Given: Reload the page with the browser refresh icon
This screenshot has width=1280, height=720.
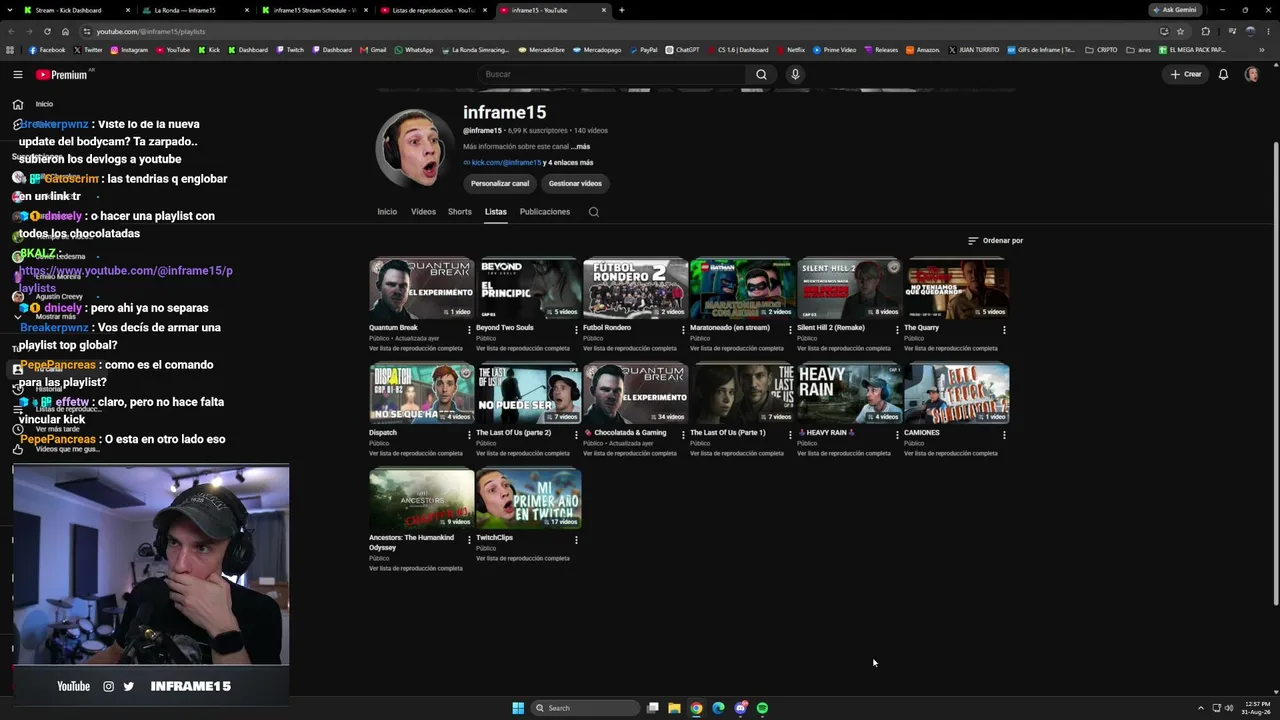Looking at the screenshot, I should click(x=47, y=31).
